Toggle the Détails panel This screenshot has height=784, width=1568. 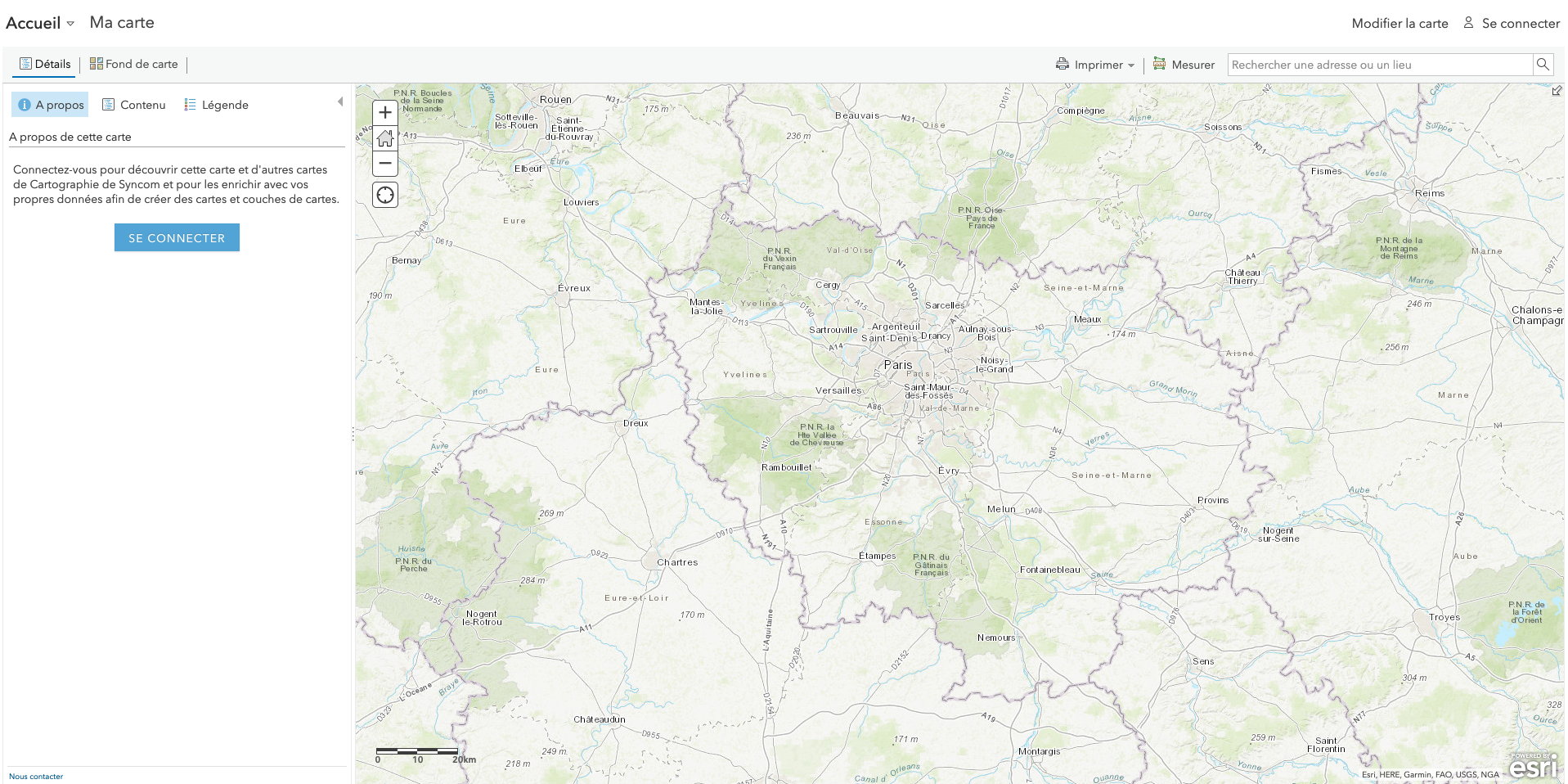[x=45, y=64]
